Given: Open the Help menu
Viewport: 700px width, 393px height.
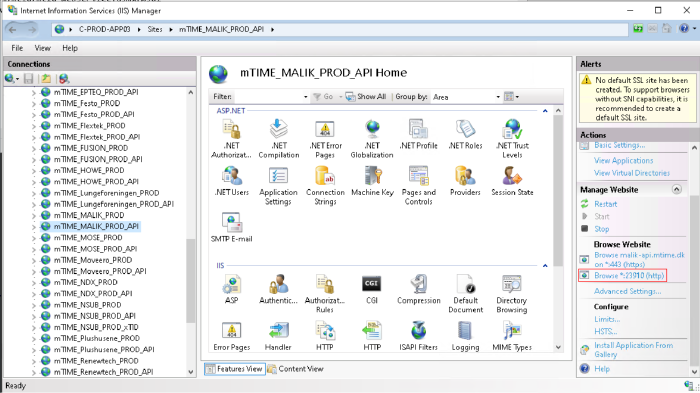Looking at the screenshot, I should pos(70,48).
